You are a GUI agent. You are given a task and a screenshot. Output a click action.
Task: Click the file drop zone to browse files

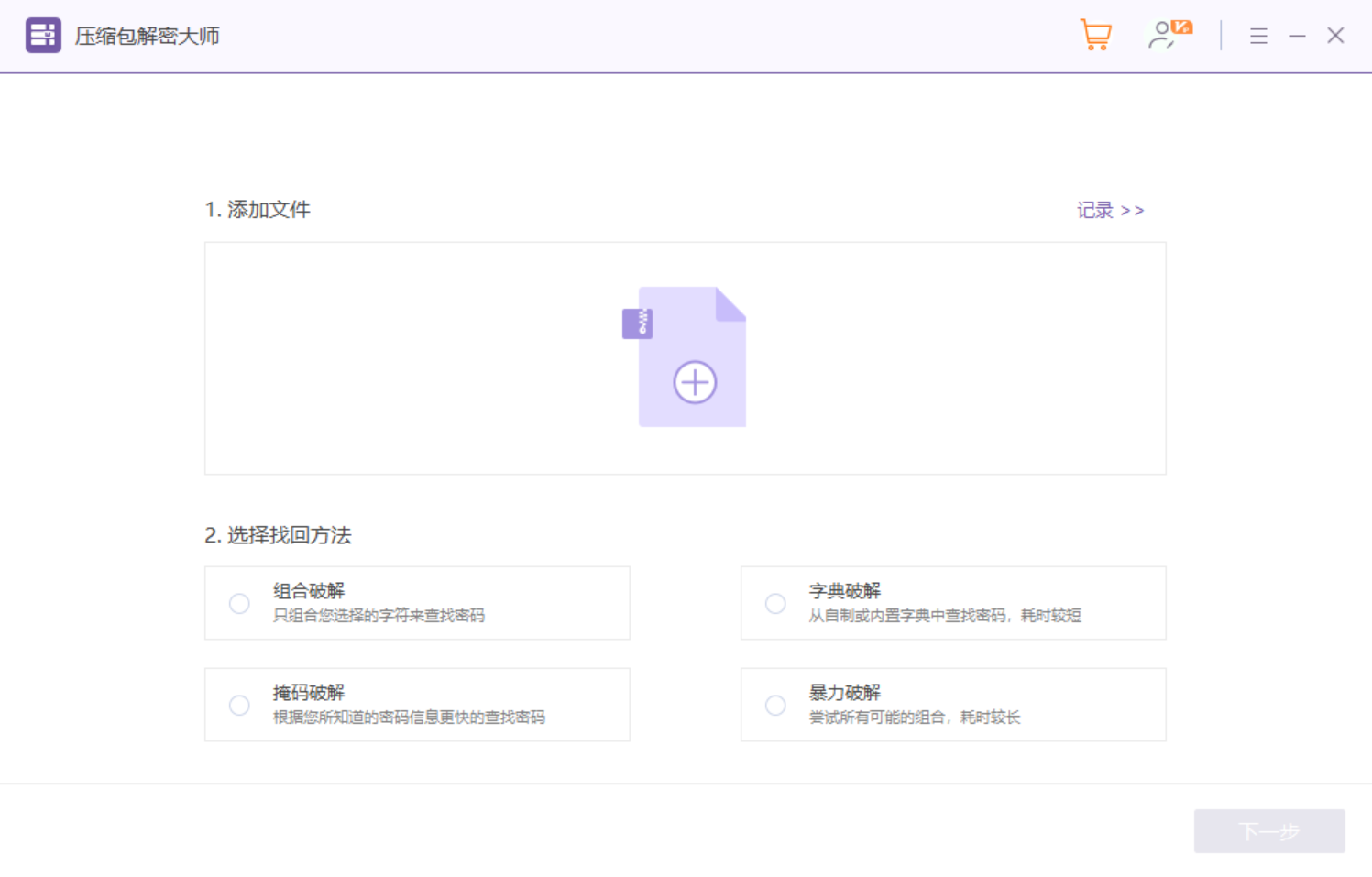pos(686,357)
